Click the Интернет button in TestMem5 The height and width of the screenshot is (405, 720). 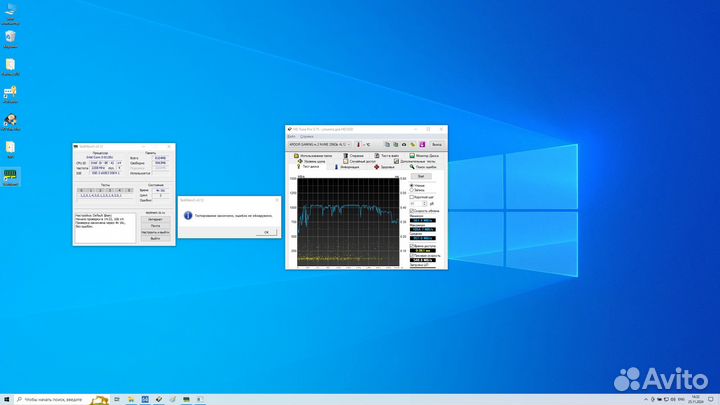(x=155, y=219)
